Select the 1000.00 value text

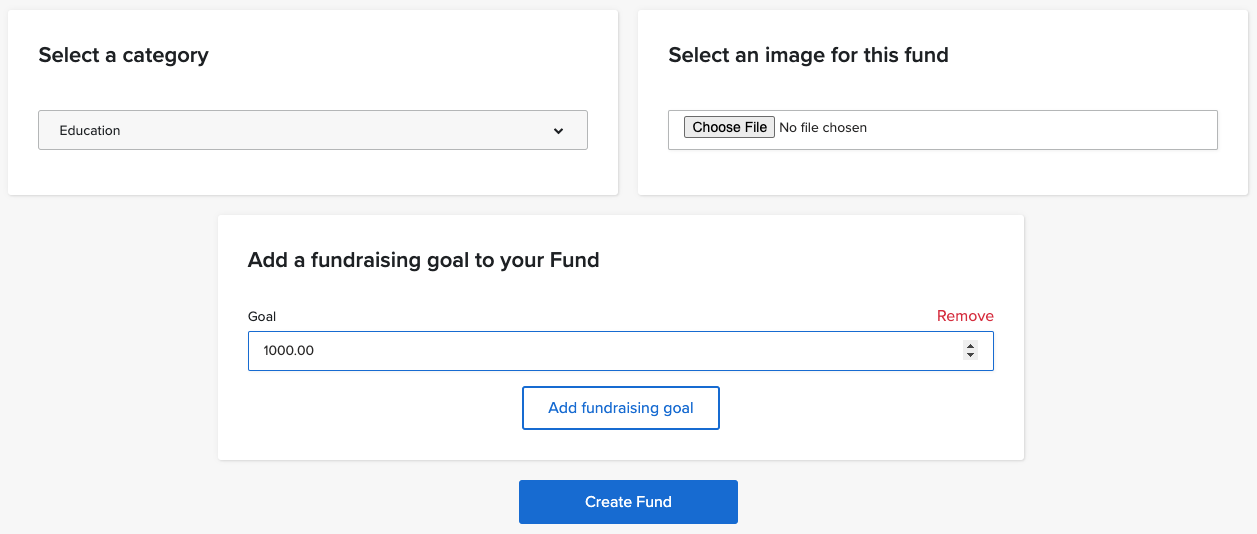click(x=289, y=351)
